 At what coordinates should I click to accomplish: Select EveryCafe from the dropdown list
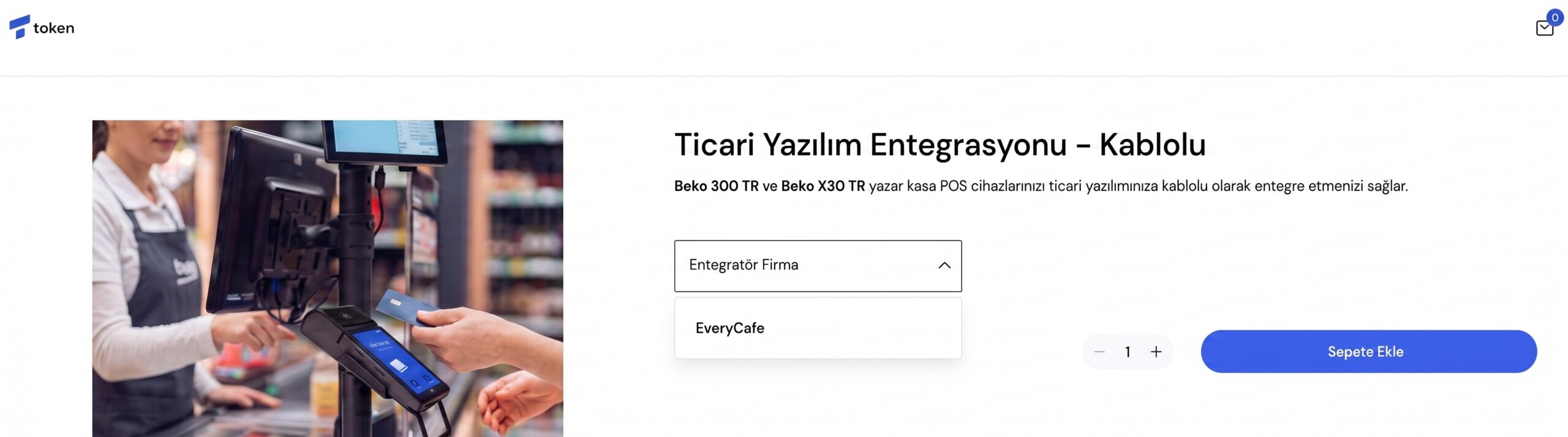coord(729,328)
